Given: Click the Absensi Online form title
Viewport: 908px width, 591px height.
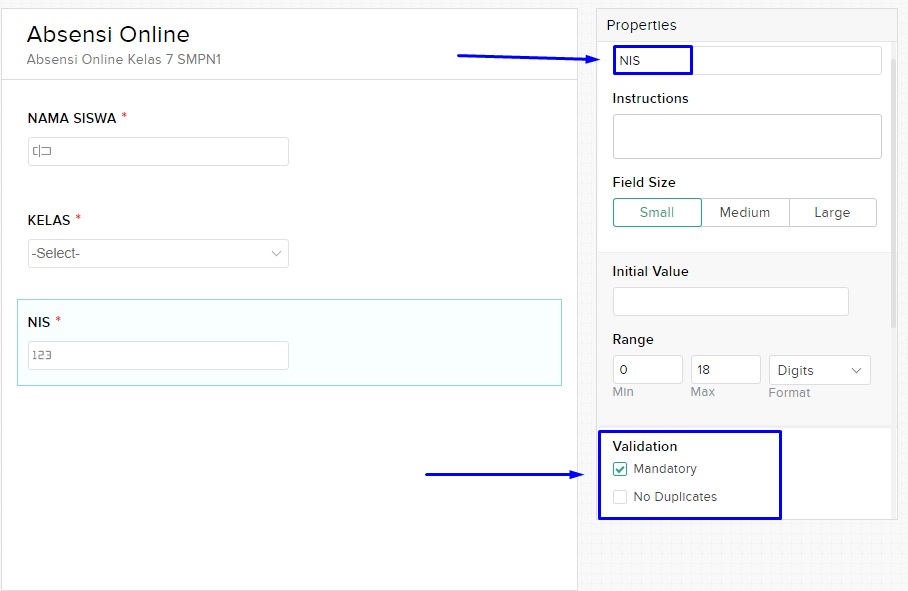Looking at the screenshot, I should coord(108,34).
